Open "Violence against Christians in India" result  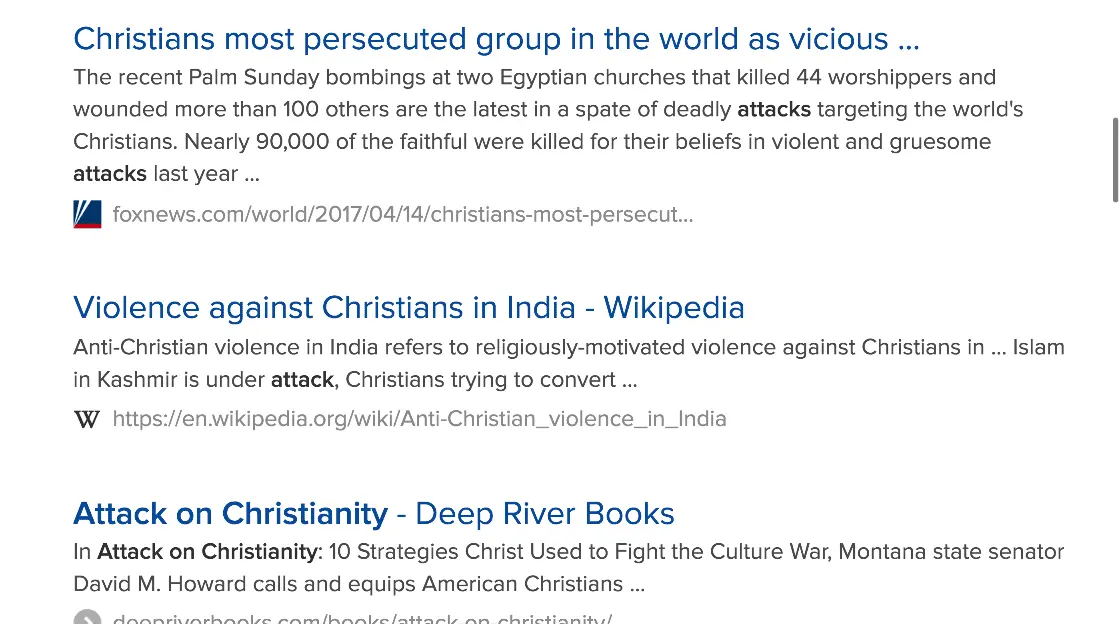tap(408, 307)
